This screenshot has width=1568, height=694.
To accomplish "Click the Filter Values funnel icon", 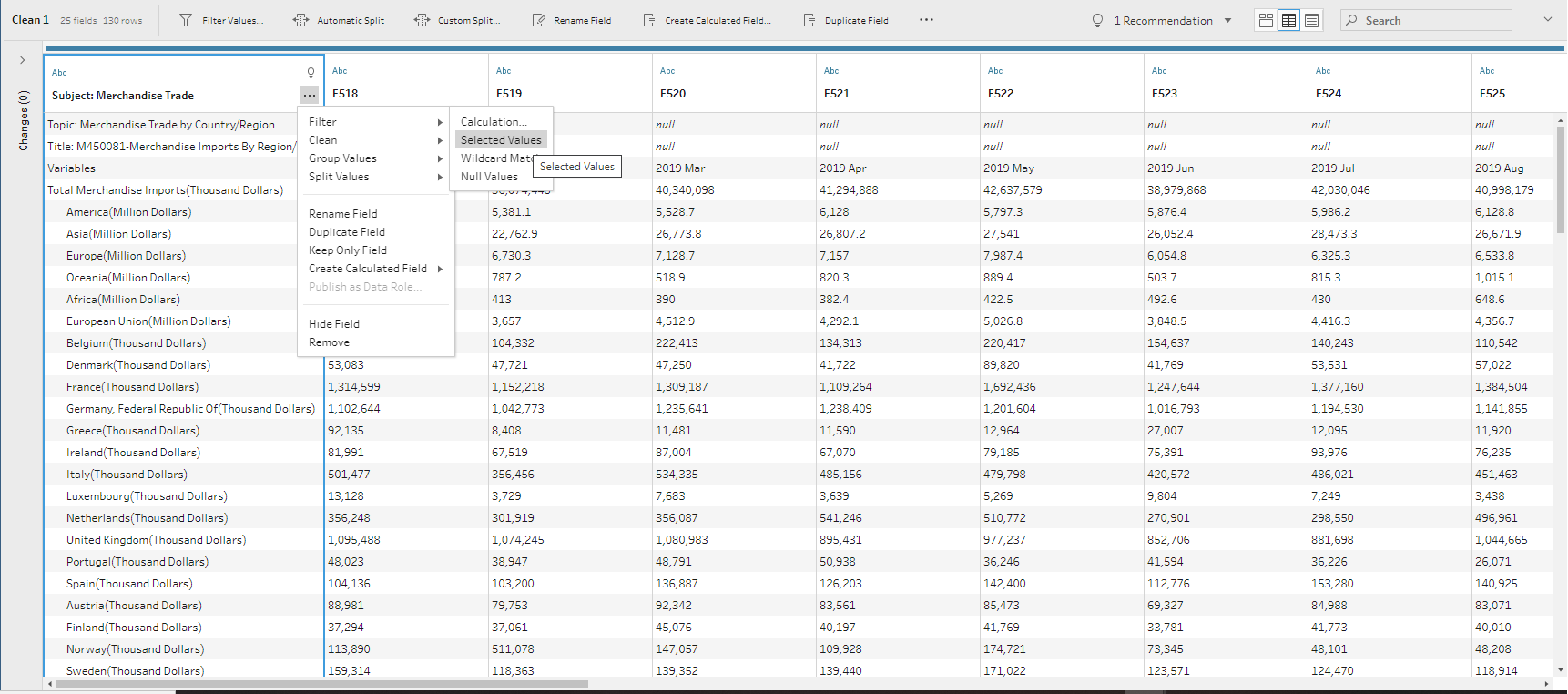I will click(186, 20).
